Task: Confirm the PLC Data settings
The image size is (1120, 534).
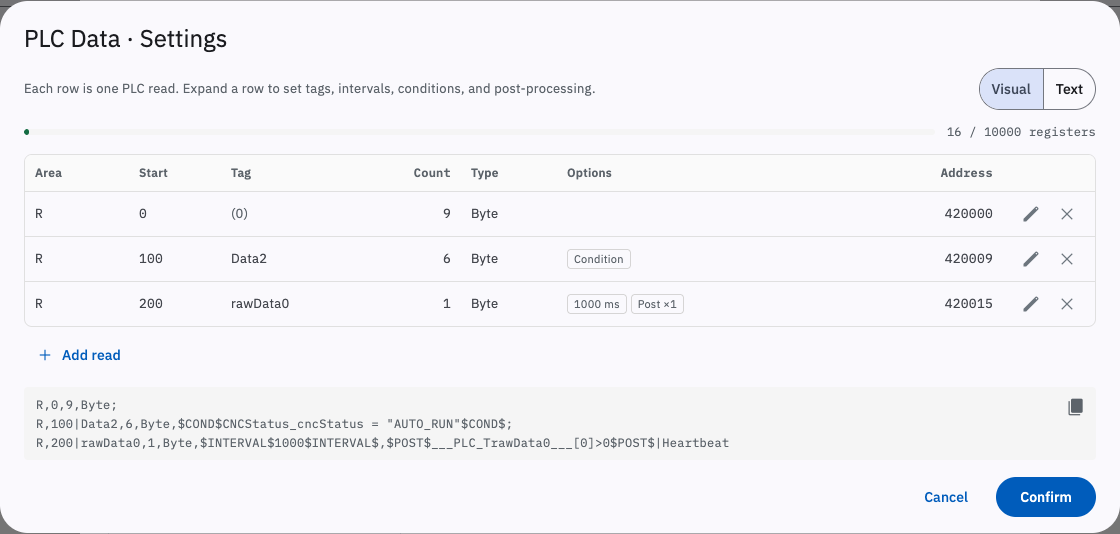Action: click(1046, 497)
